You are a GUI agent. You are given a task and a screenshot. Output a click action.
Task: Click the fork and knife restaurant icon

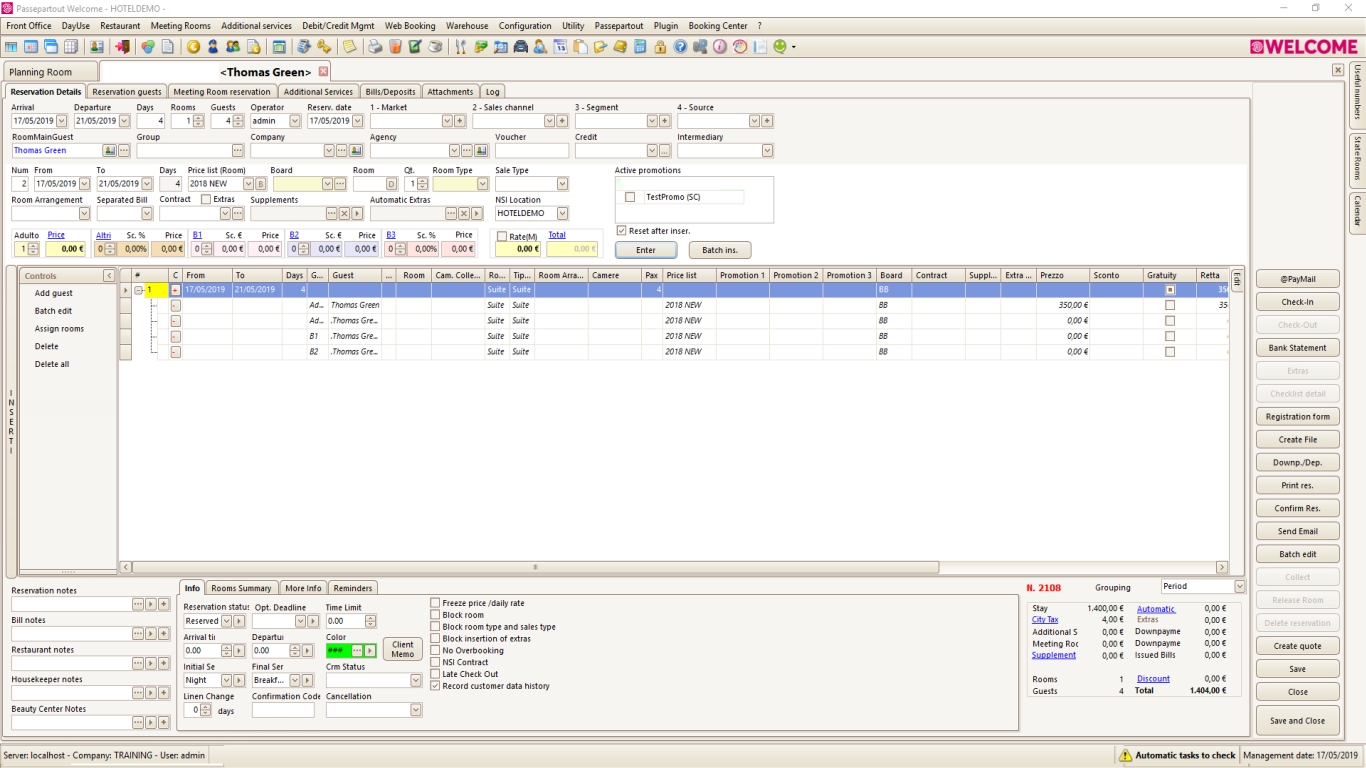pyautogui.click(x=461, y=47)
